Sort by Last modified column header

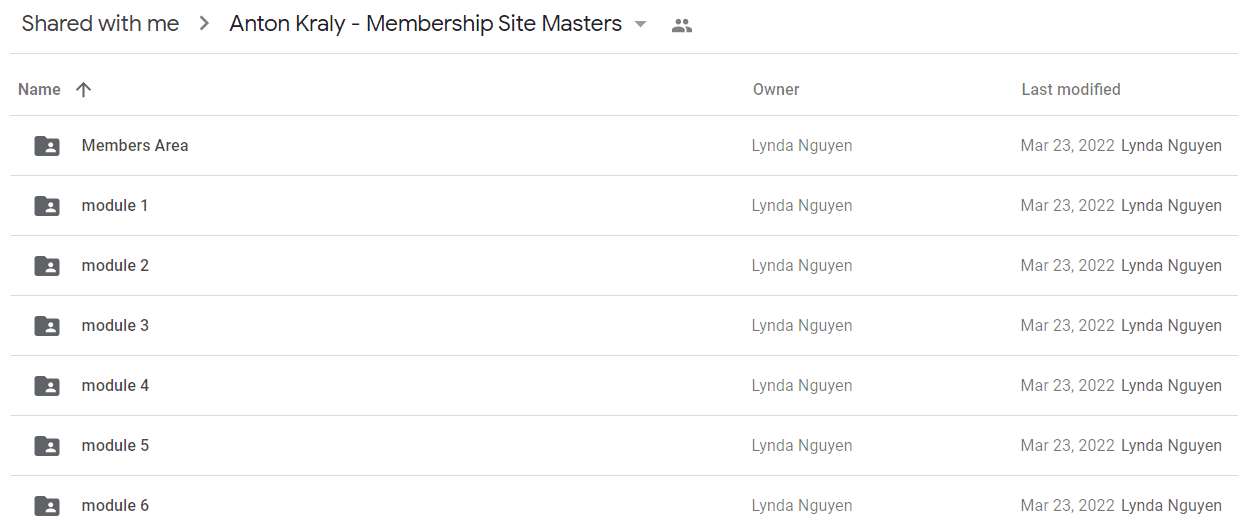tap(1071, 89)
